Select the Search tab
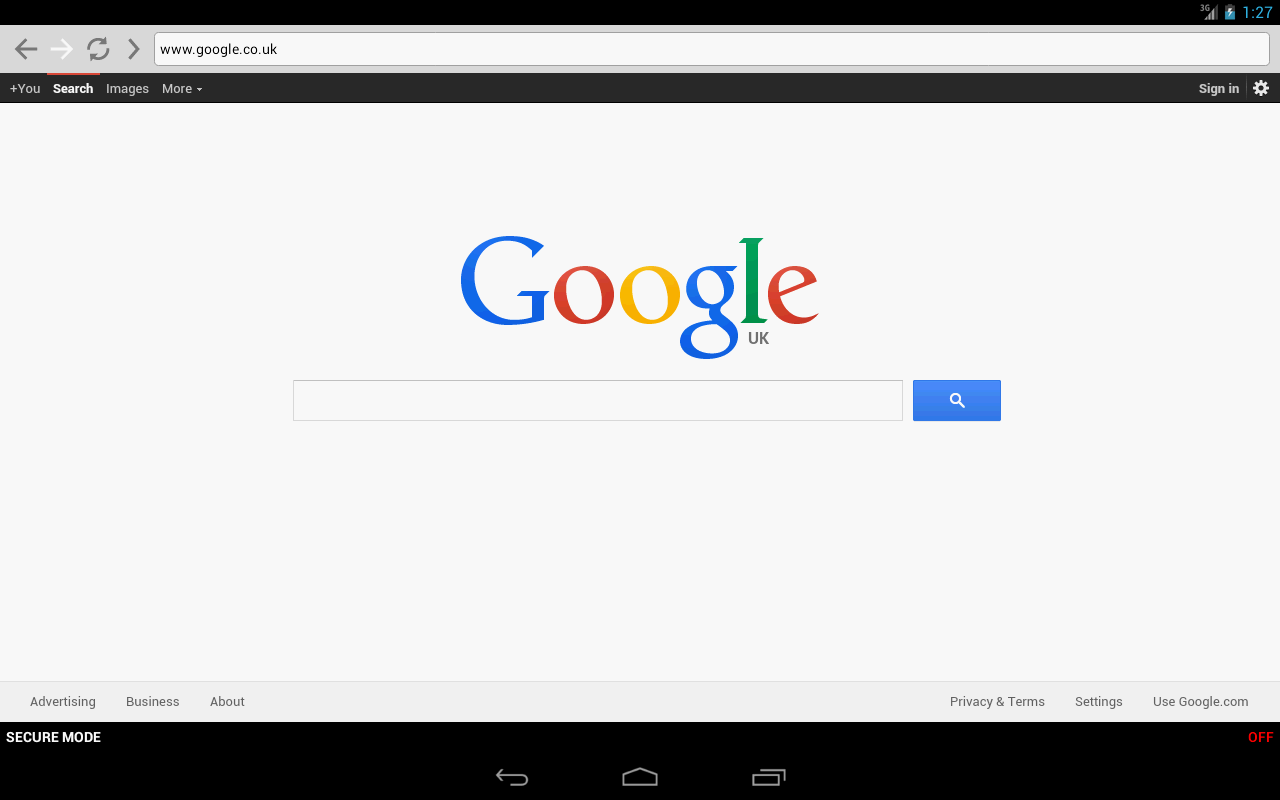 coord(73,89)
